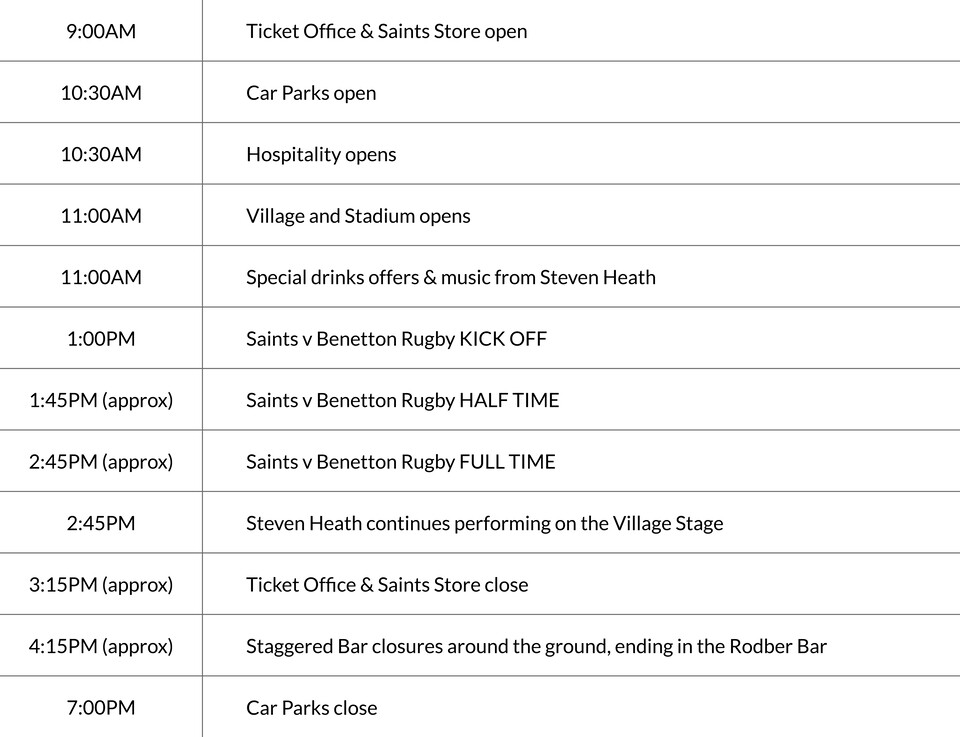The height and width of the screenshot is (737, 960).
Task: Click the 1:00PM time cell
Action: tap(101, 339)
